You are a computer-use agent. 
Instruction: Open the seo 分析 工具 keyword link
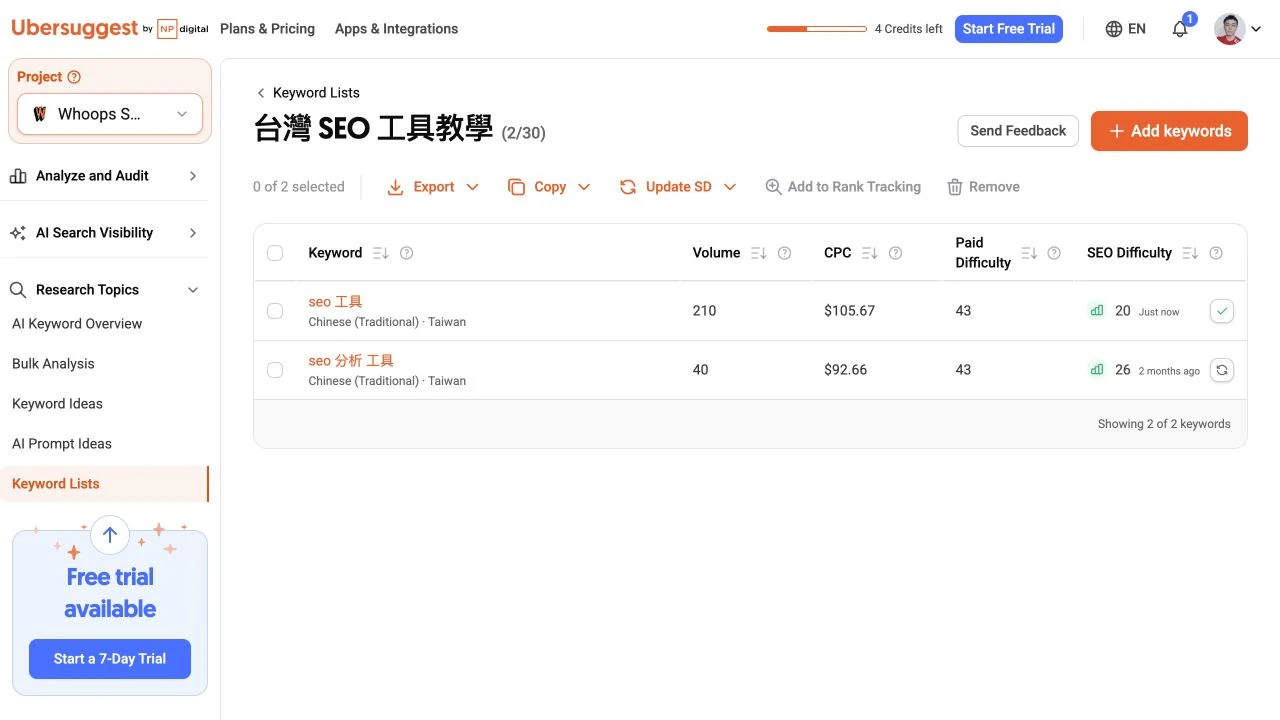(351, 361)
